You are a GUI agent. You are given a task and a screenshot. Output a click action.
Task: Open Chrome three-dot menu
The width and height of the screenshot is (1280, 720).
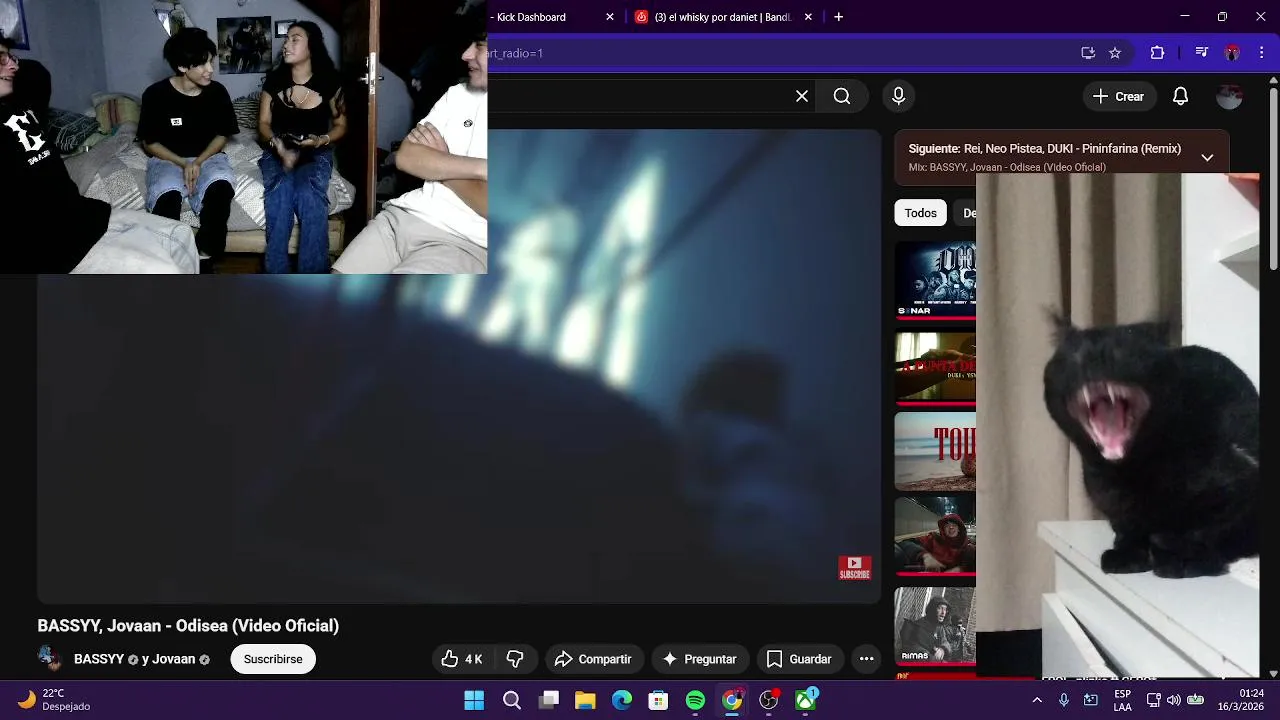[x=1261, y=53]
